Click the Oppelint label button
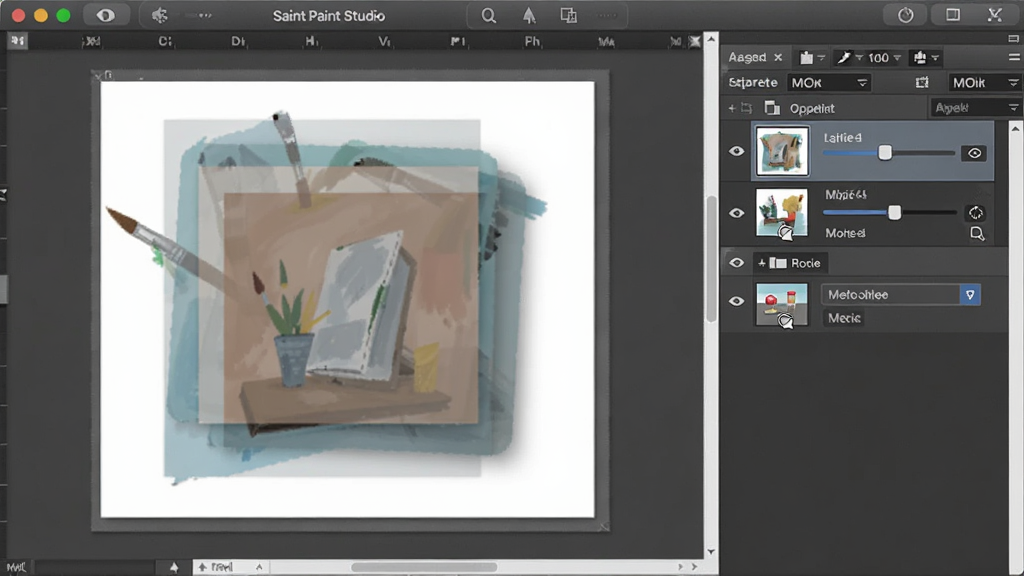Screen dimensions: 1024x576 click(812, 108)
